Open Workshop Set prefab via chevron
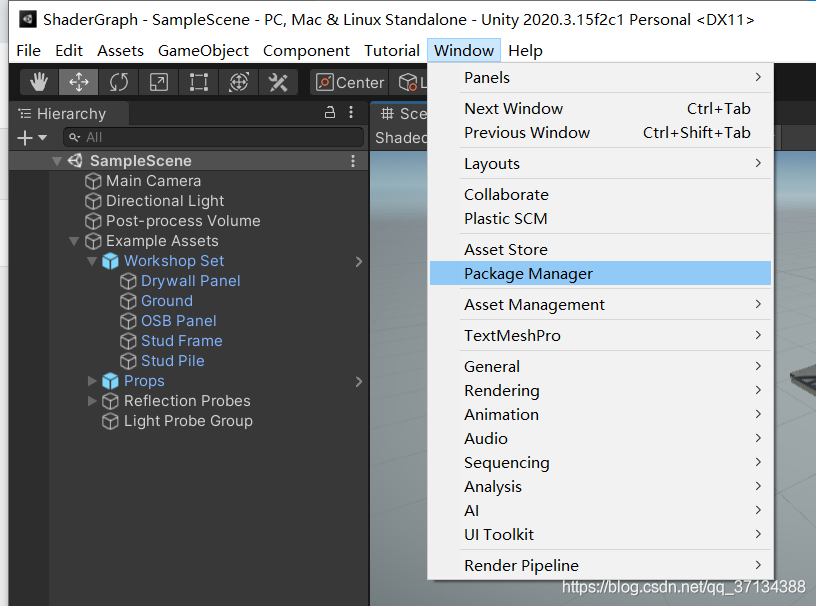This screenshot has width=816, height=606. [x=359, y=261]
